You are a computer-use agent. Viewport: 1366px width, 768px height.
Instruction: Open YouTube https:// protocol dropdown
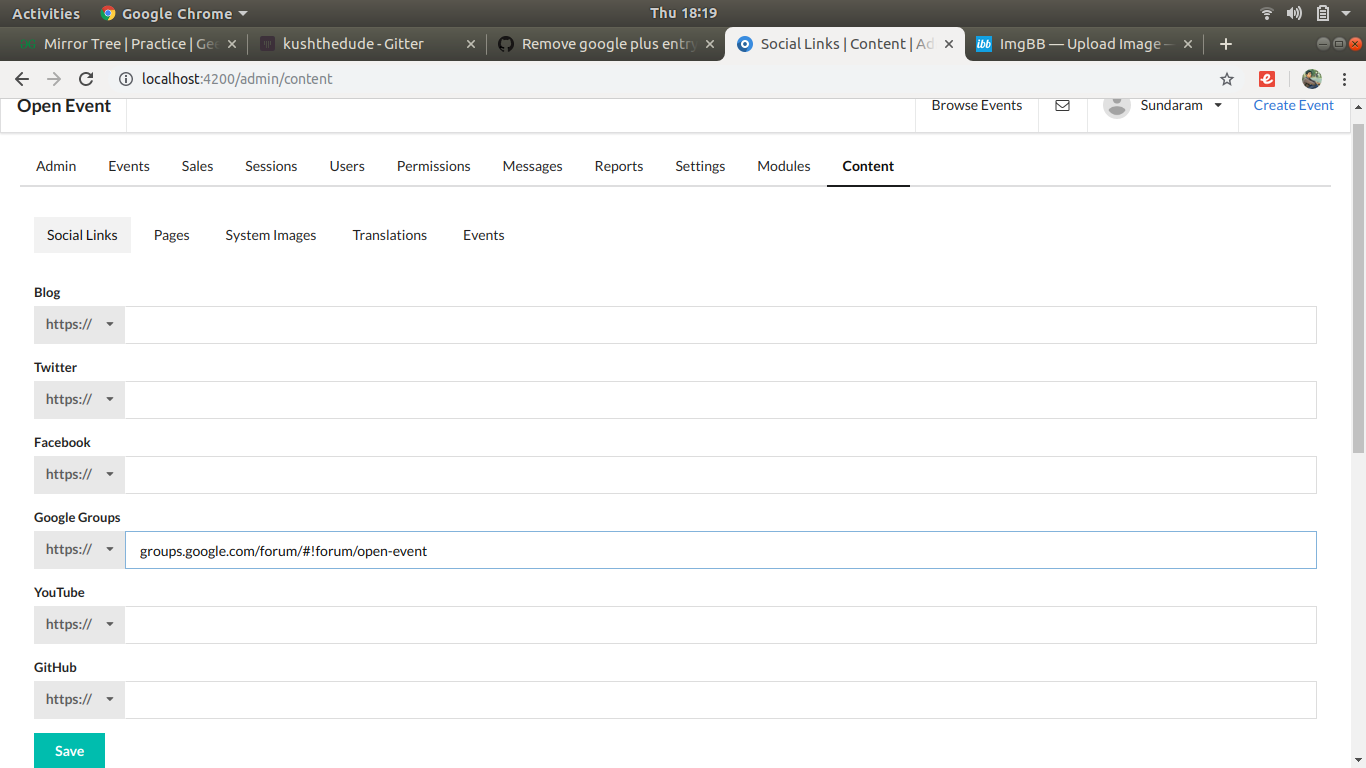coord(79,625)
